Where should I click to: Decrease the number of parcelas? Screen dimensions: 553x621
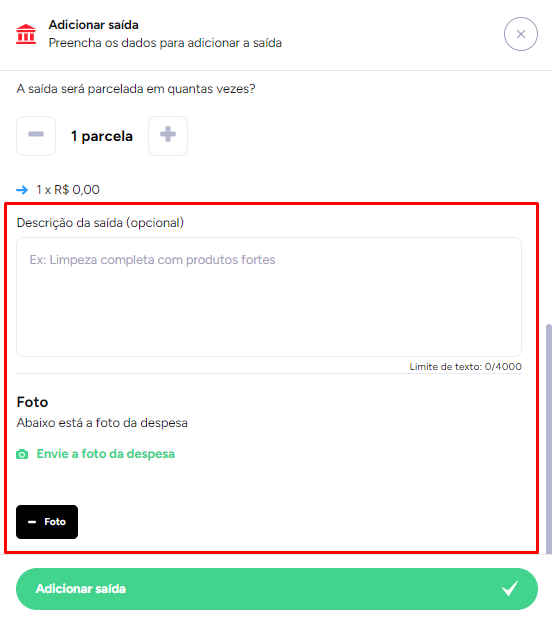(36, 136)
